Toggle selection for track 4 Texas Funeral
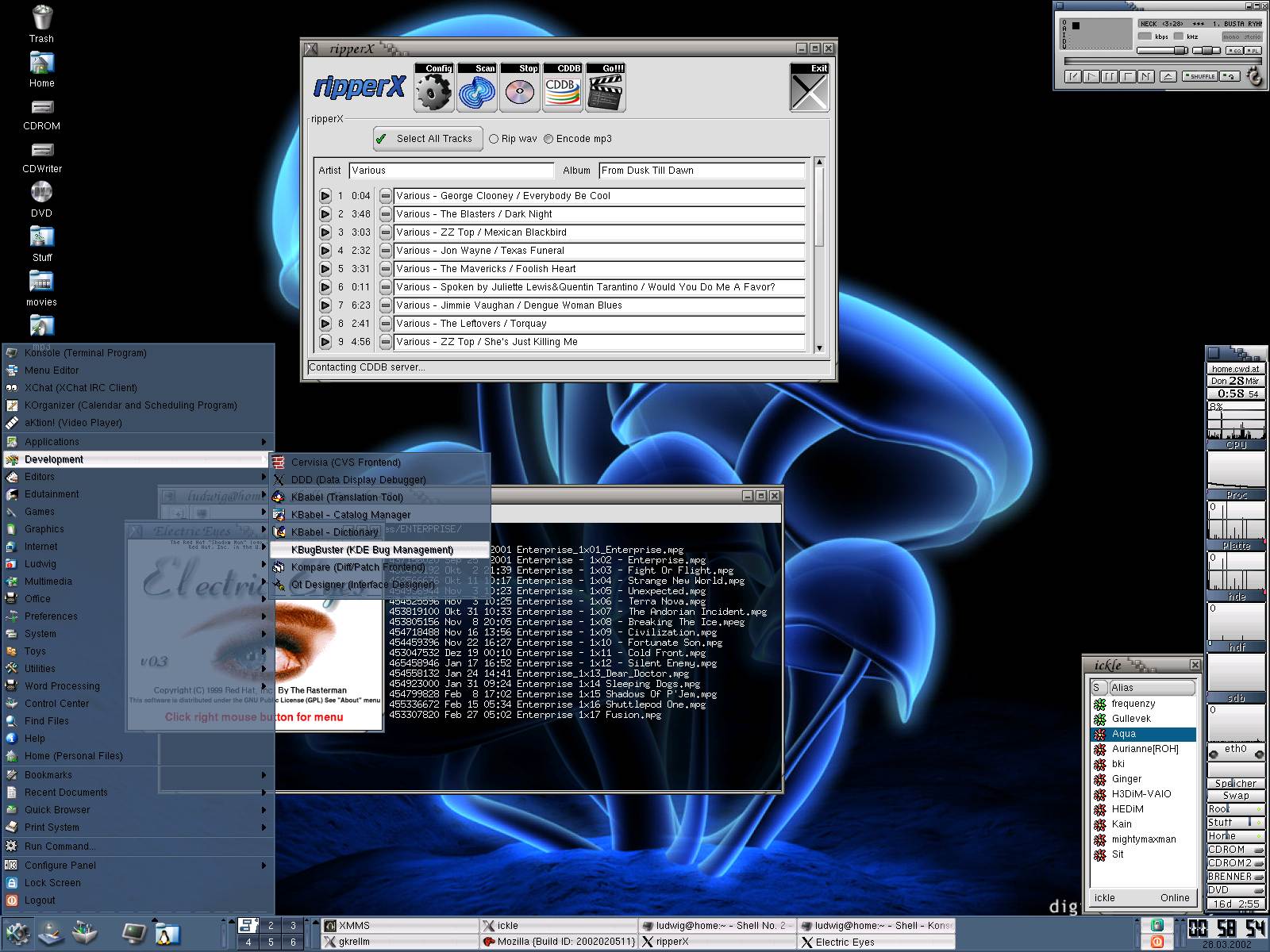This screenshot has width=1270, height=952. click(x=385, y=251)
